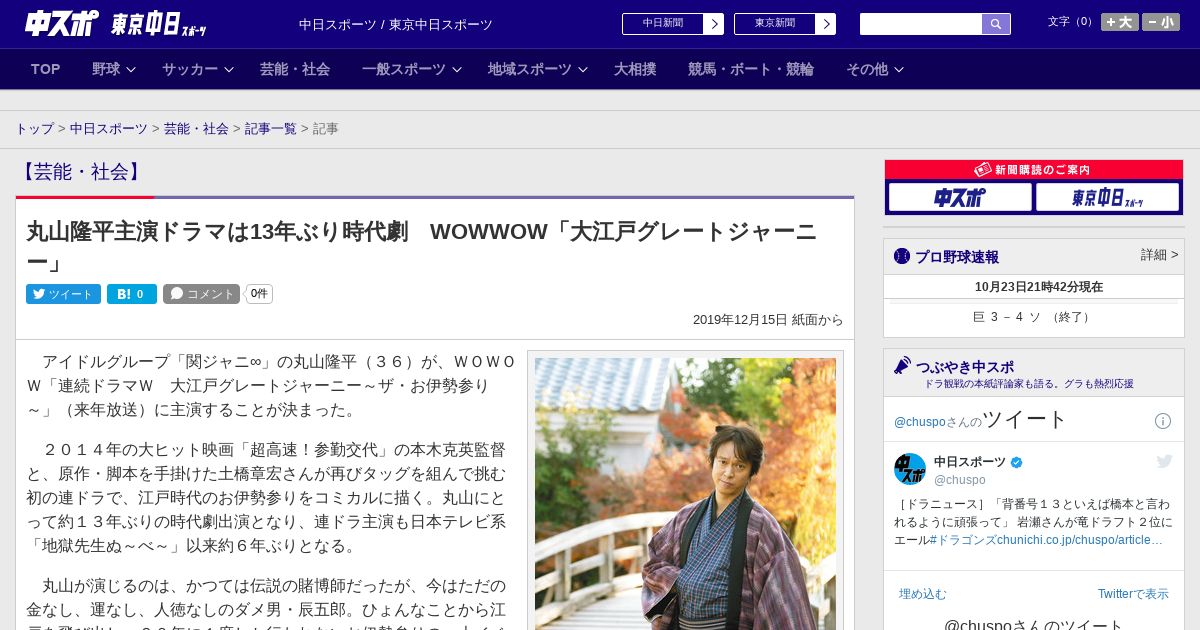Click the Twitter bird icon in the tweet
This screenshot has height=630, width=1200.
pyautogui.click(x=1164, y=461)
